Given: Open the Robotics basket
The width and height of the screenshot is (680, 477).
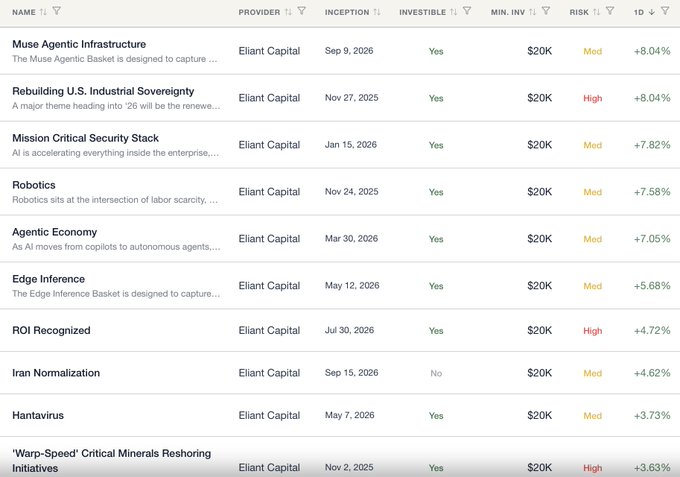Looking at the screenshot, I should [34, 185].
